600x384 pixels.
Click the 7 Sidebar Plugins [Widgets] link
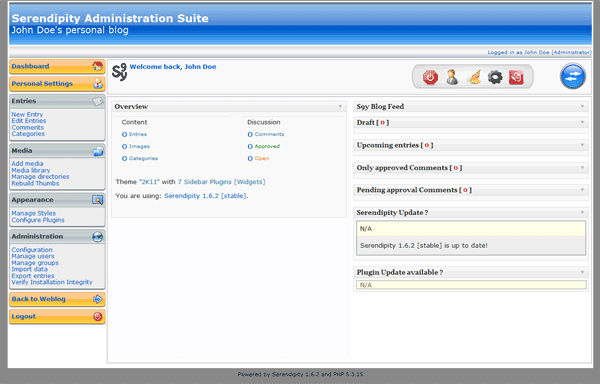click(x=221, y=182)
